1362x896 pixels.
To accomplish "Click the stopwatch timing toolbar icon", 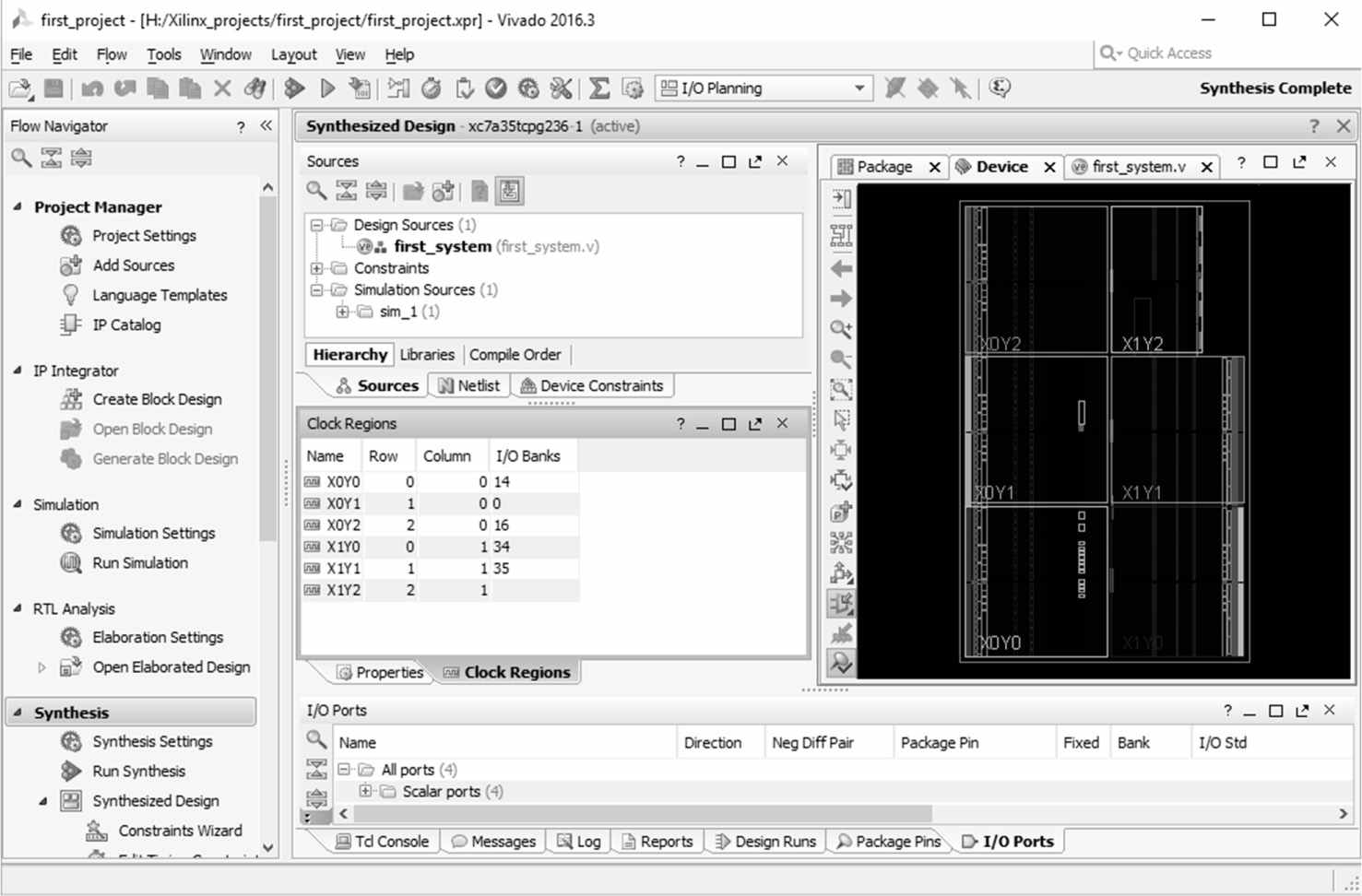I will coord(431,88).
